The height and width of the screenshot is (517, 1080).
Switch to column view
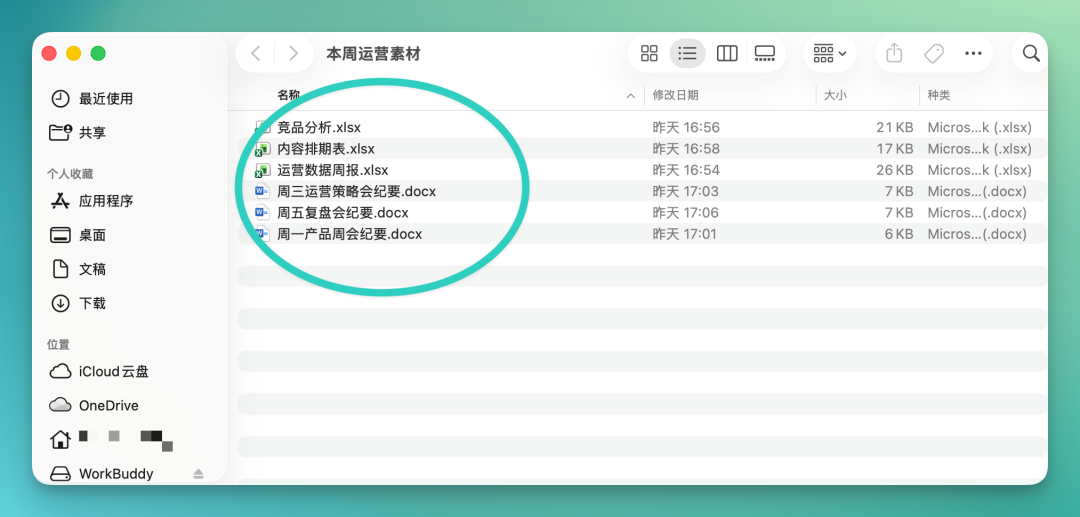pos(727,53)
